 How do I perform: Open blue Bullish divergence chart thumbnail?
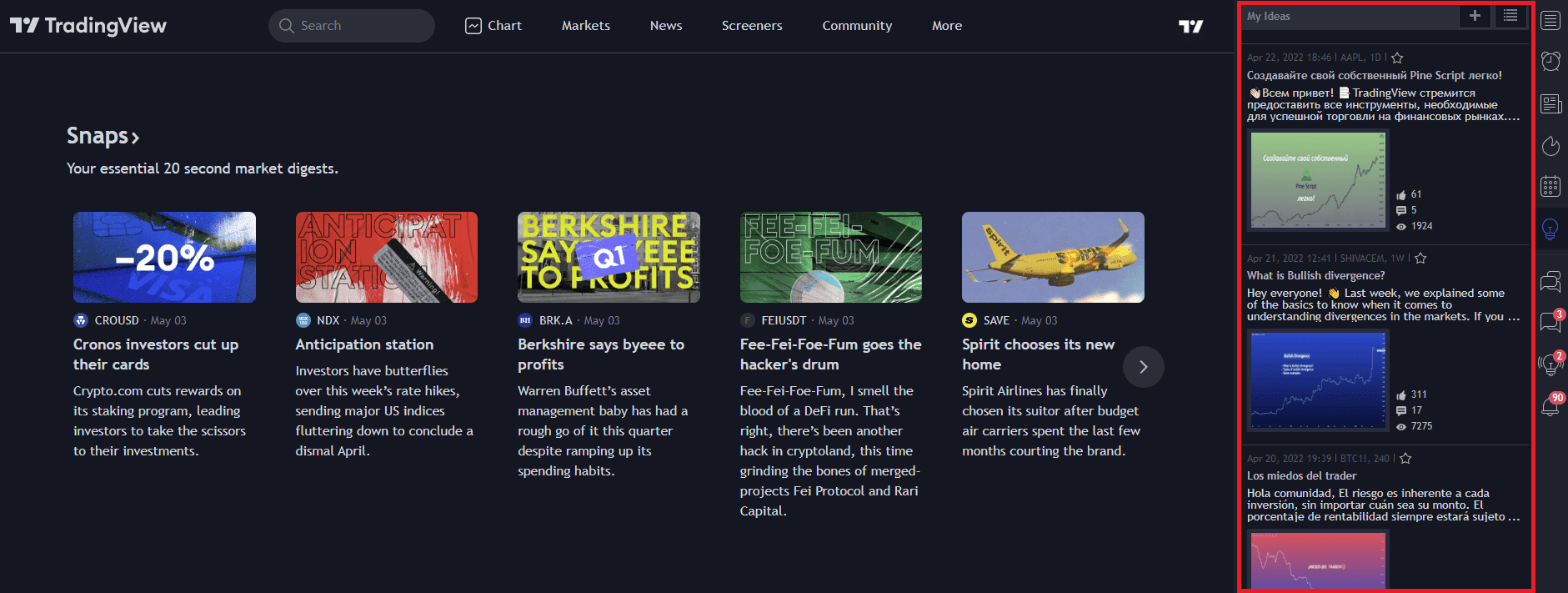[x=1318, y=379]
